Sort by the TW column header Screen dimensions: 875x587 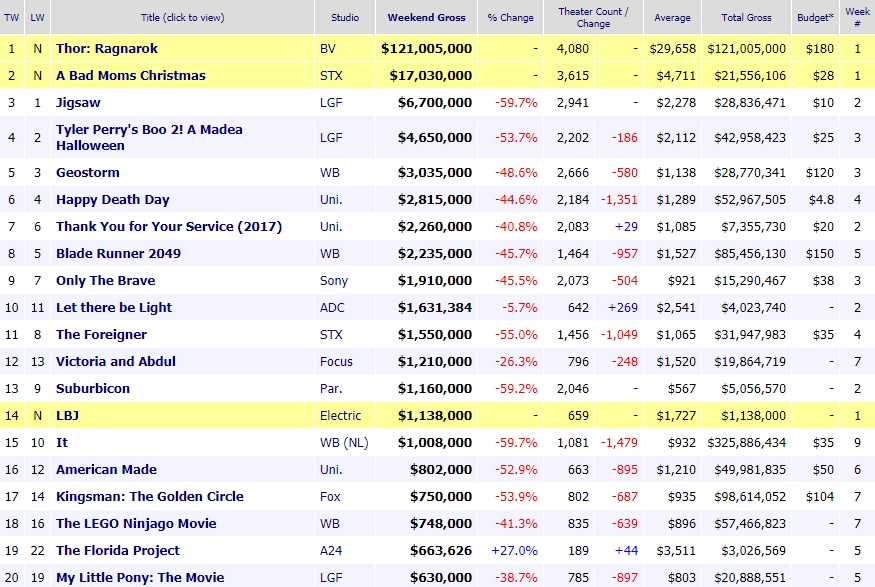[11, 17]
